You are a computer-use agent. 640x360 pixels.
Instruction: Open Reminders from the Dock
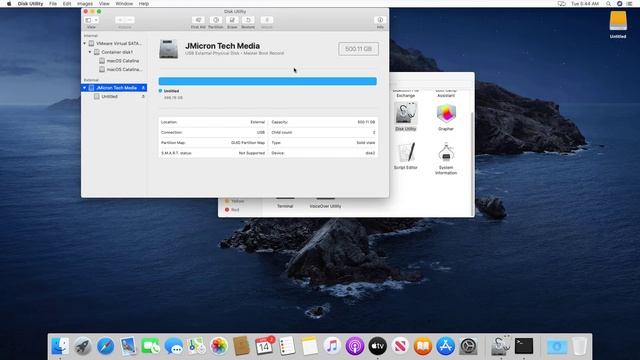pos(287,346)
